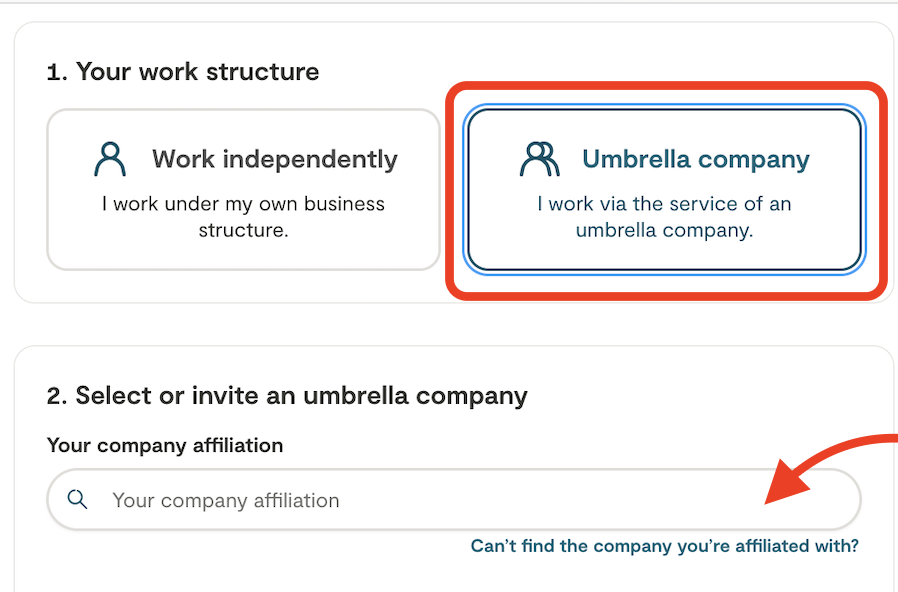Click the single-person icon in Work independently
This screenshot has height=592, width=898.
(110, 159)
